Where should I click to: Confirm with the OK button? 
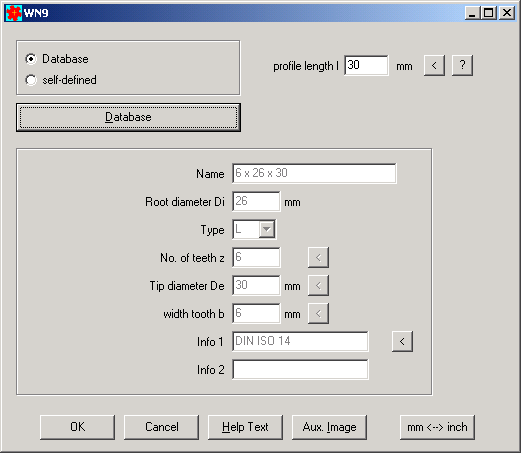point(77,427)
